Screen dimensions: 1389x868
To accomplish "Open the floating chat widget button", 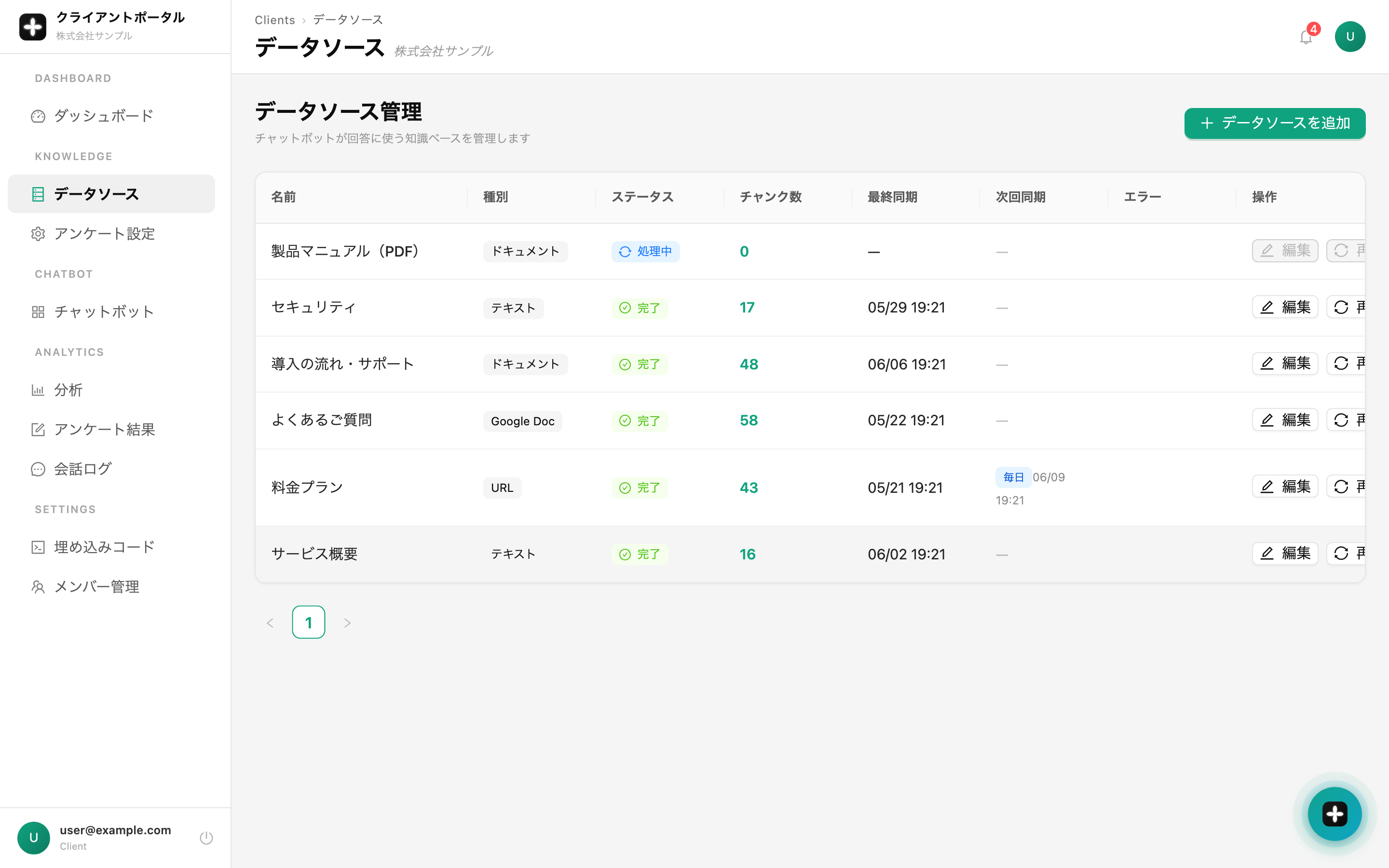I will point(1335,814).
